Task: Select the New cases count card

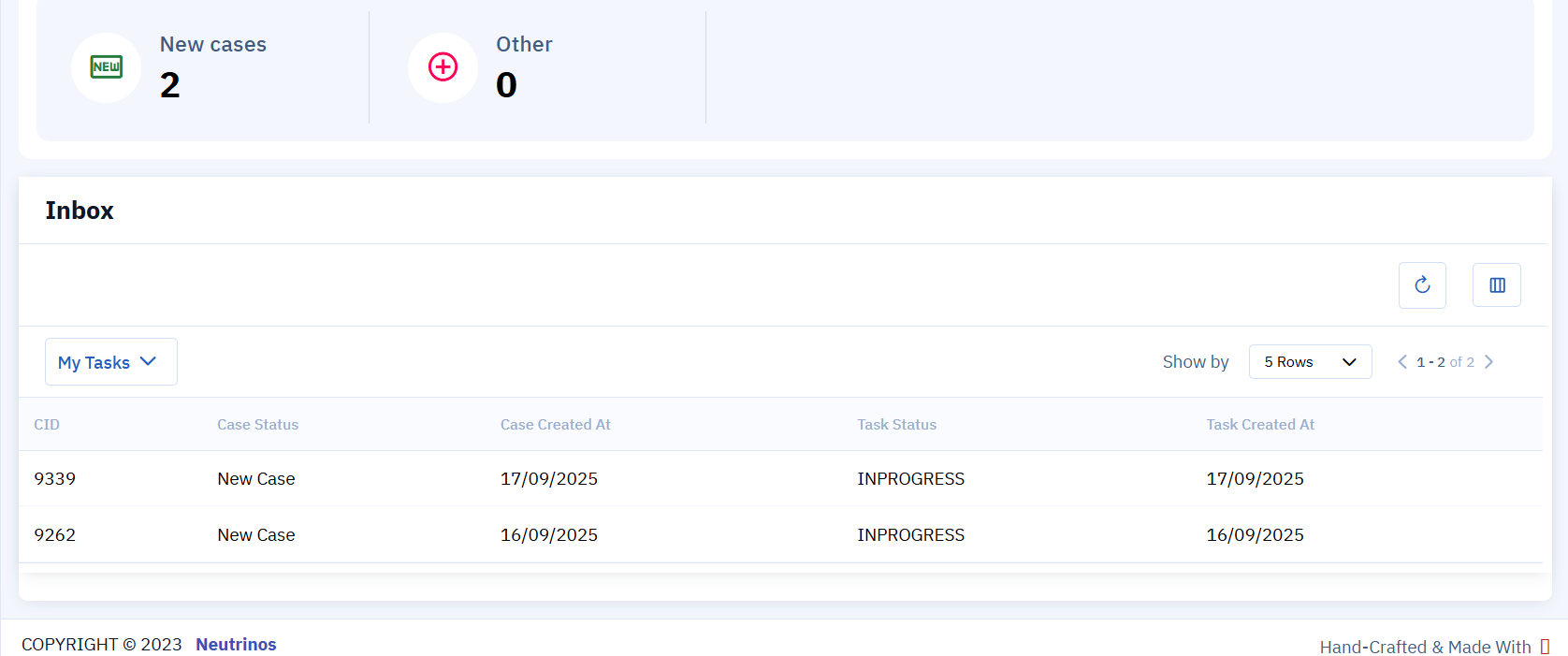Action: click(x=212, y=66)
